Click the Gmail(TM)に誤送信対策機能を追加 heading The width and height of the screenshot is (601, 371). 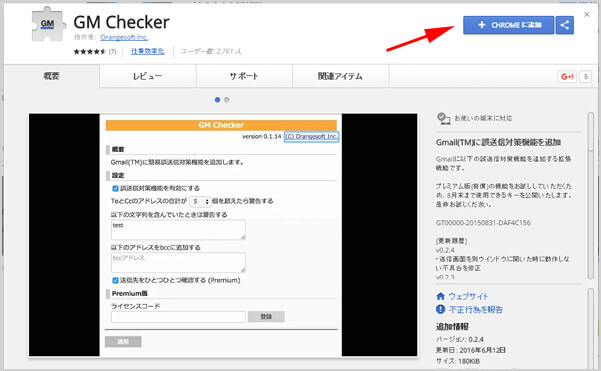click(x=498, y=142)
